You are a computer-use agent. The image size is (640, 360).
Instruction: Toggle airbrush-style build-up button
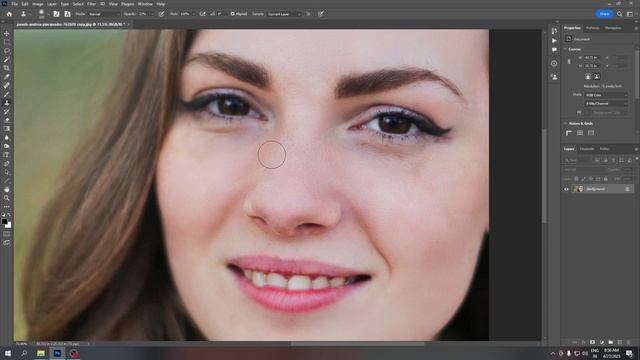click(202, 14)
